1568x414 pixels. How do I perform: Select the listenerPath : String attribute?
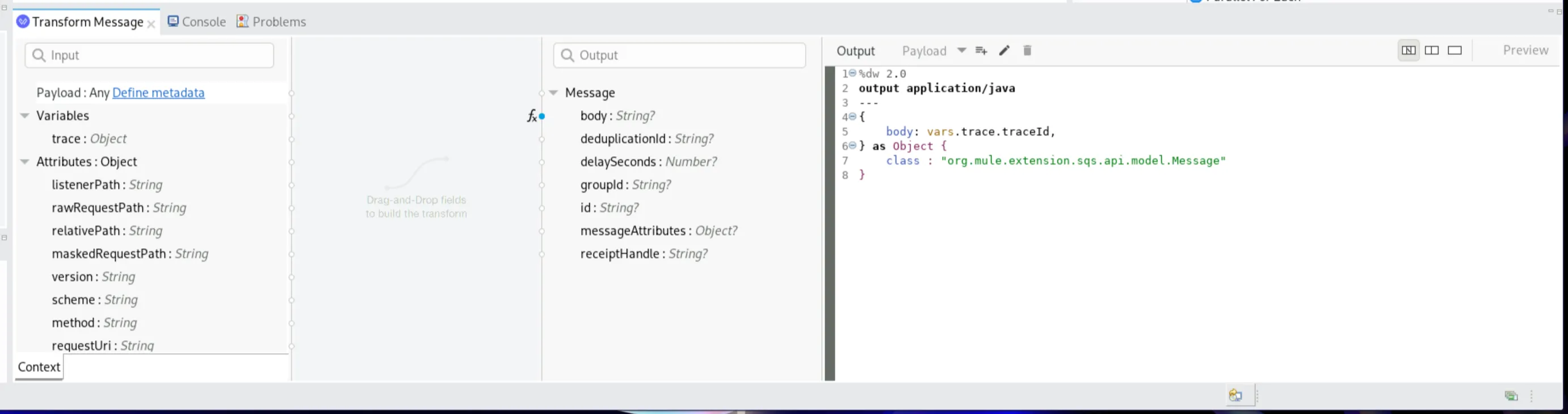click(x=107, y=185)
